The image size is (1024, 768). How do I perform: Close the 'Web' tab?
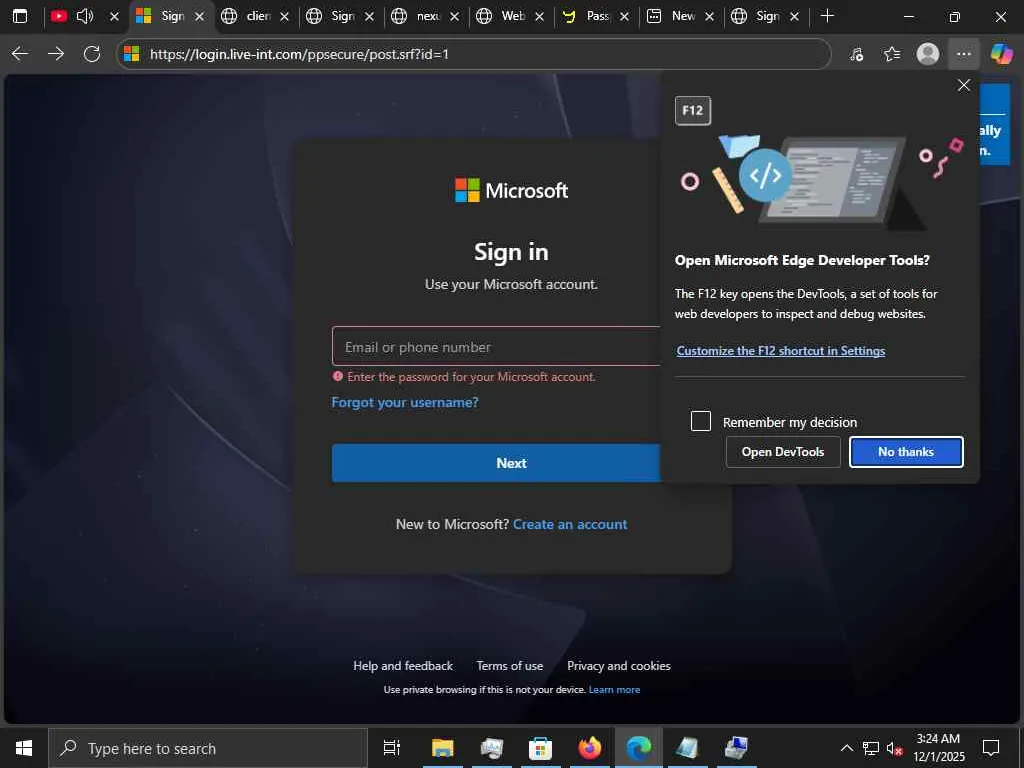tap(539, 16)
